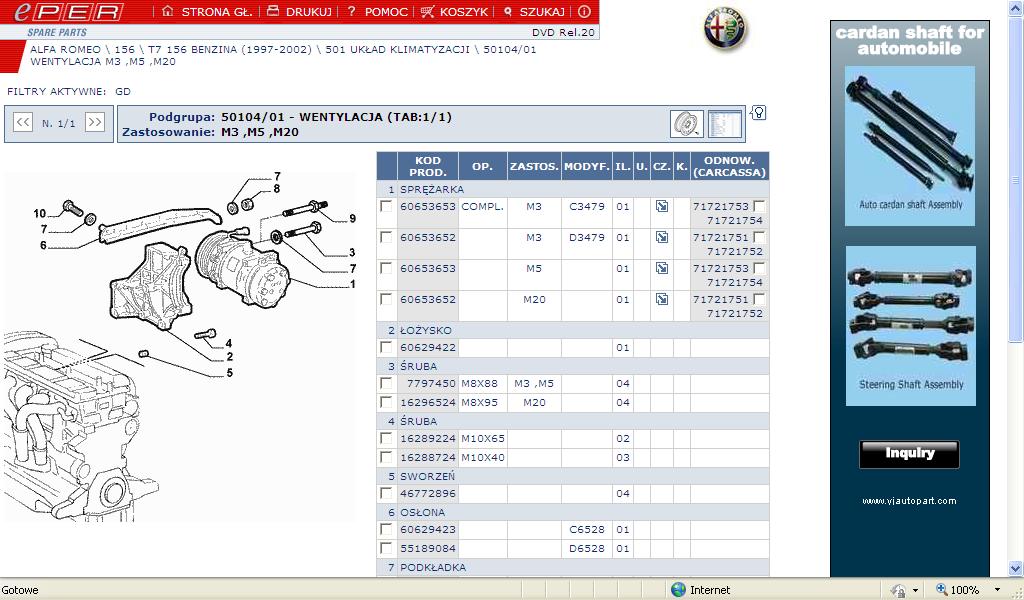Click the page scrollbar down arrow
Image resolution: width=1024 pixels, height=600 pixels.
tap(1016, 568)
